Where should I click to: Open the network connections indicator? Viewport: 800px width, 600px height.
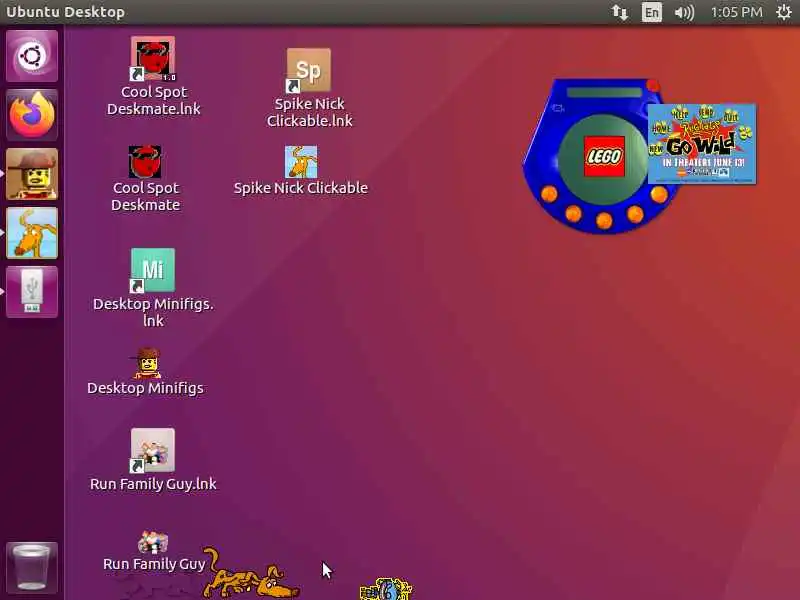pos(619,12)
